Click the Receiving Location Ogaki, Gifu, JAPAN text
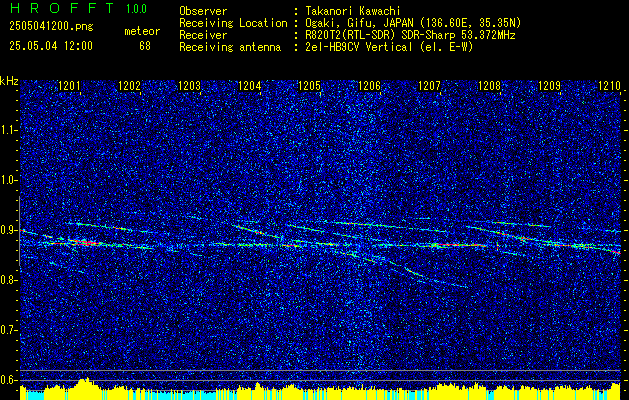 click(x=413, y=23)
